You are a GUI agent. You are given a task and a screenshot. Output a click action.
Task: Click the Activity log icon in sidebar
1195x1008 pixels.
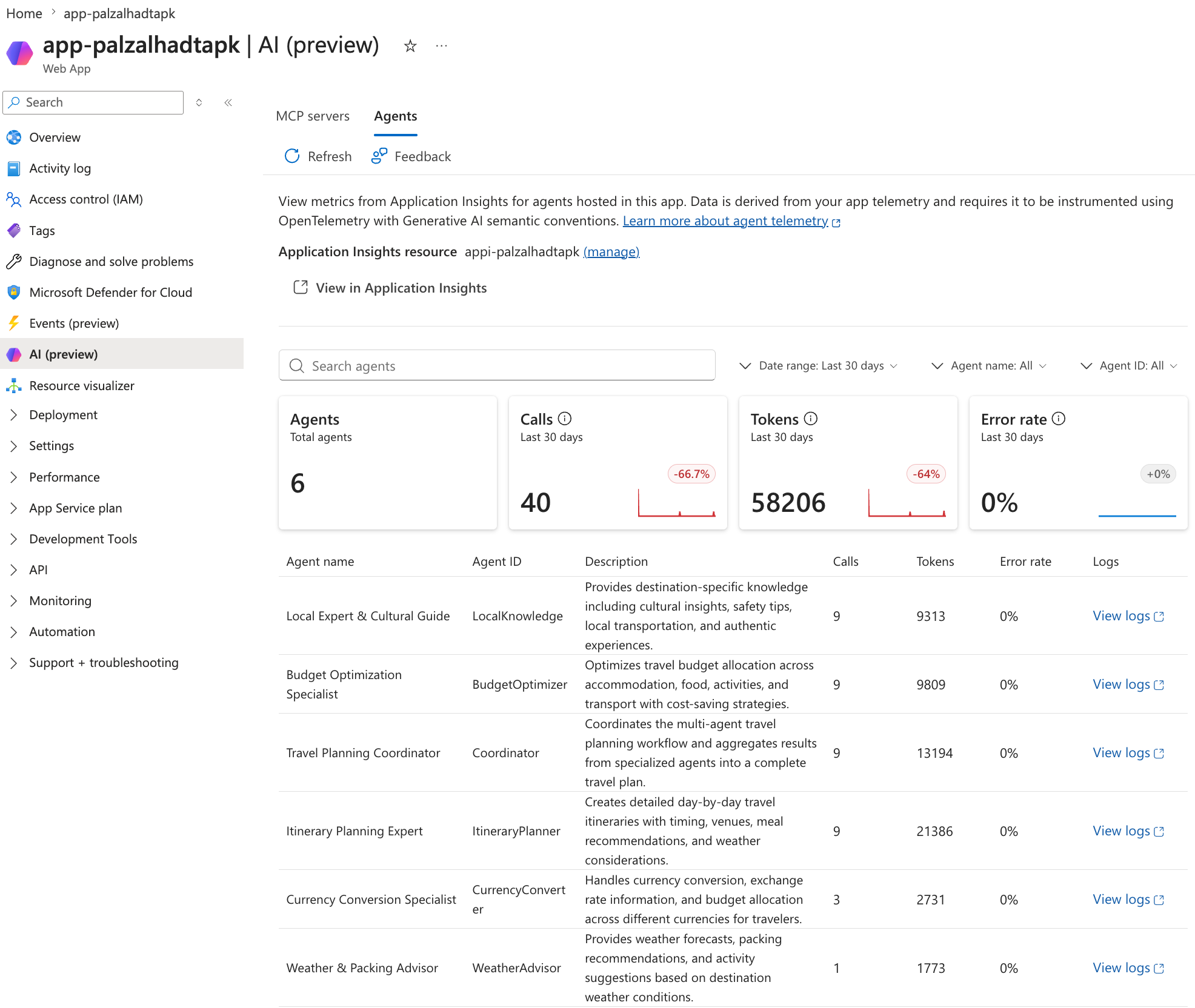click(14, 168)
